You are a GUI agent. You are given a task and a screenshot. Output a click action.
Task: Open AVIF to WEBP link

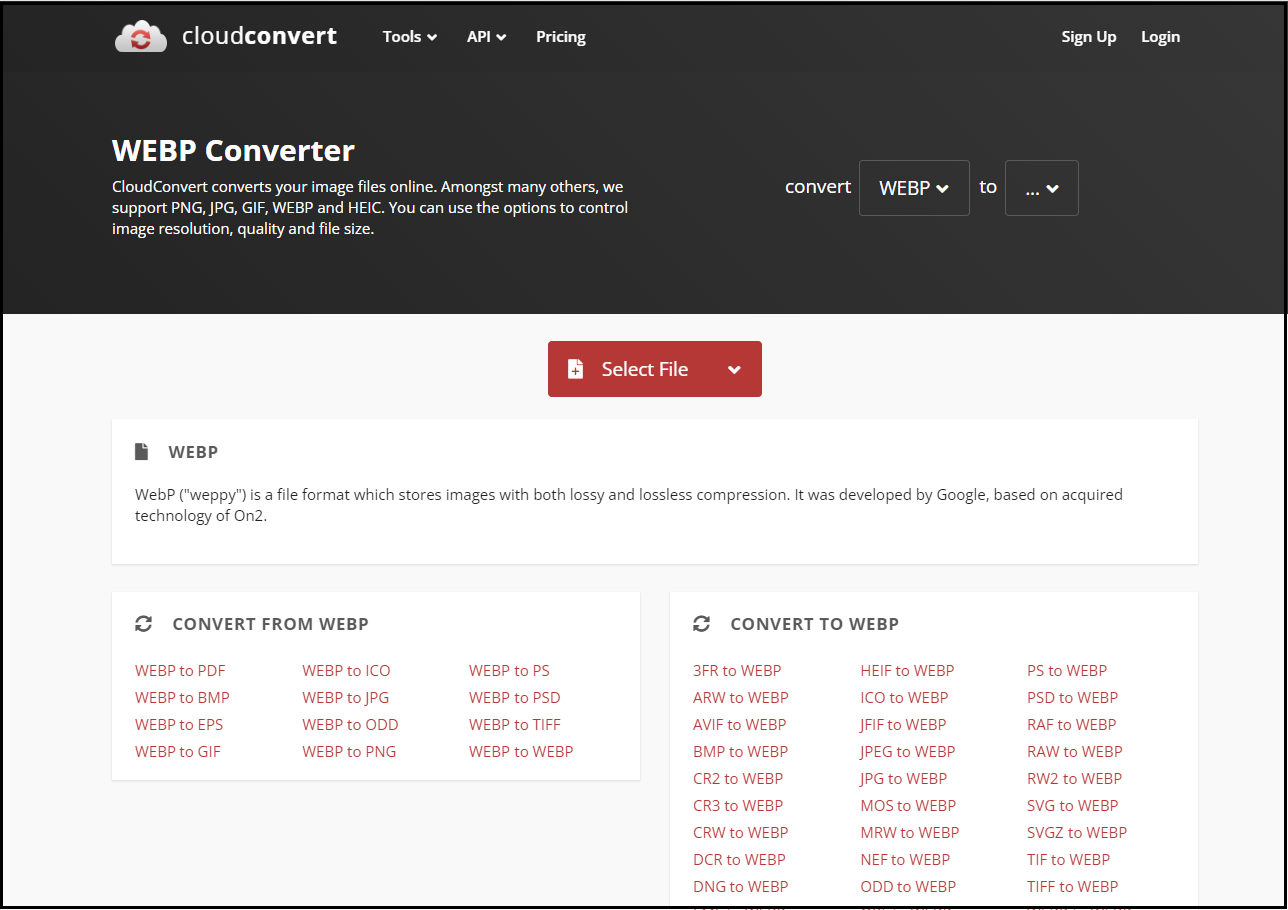point(740,725)
